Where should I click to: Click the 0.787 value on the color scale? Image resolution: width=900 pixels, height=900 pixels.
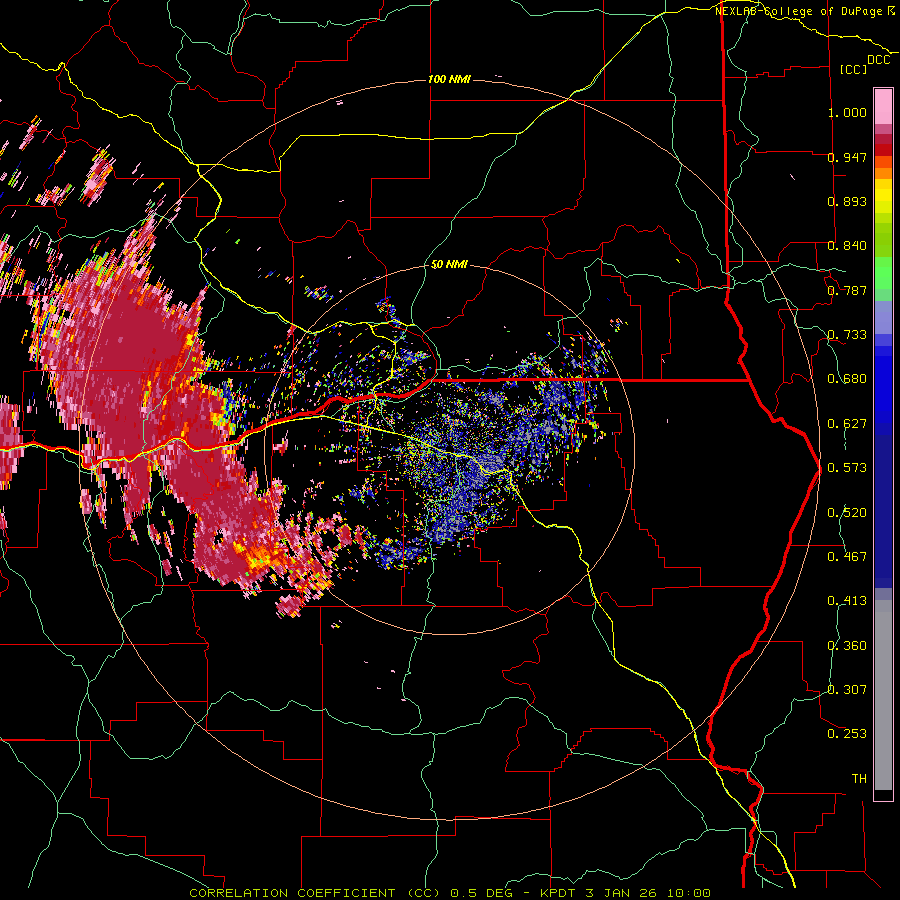847,290
